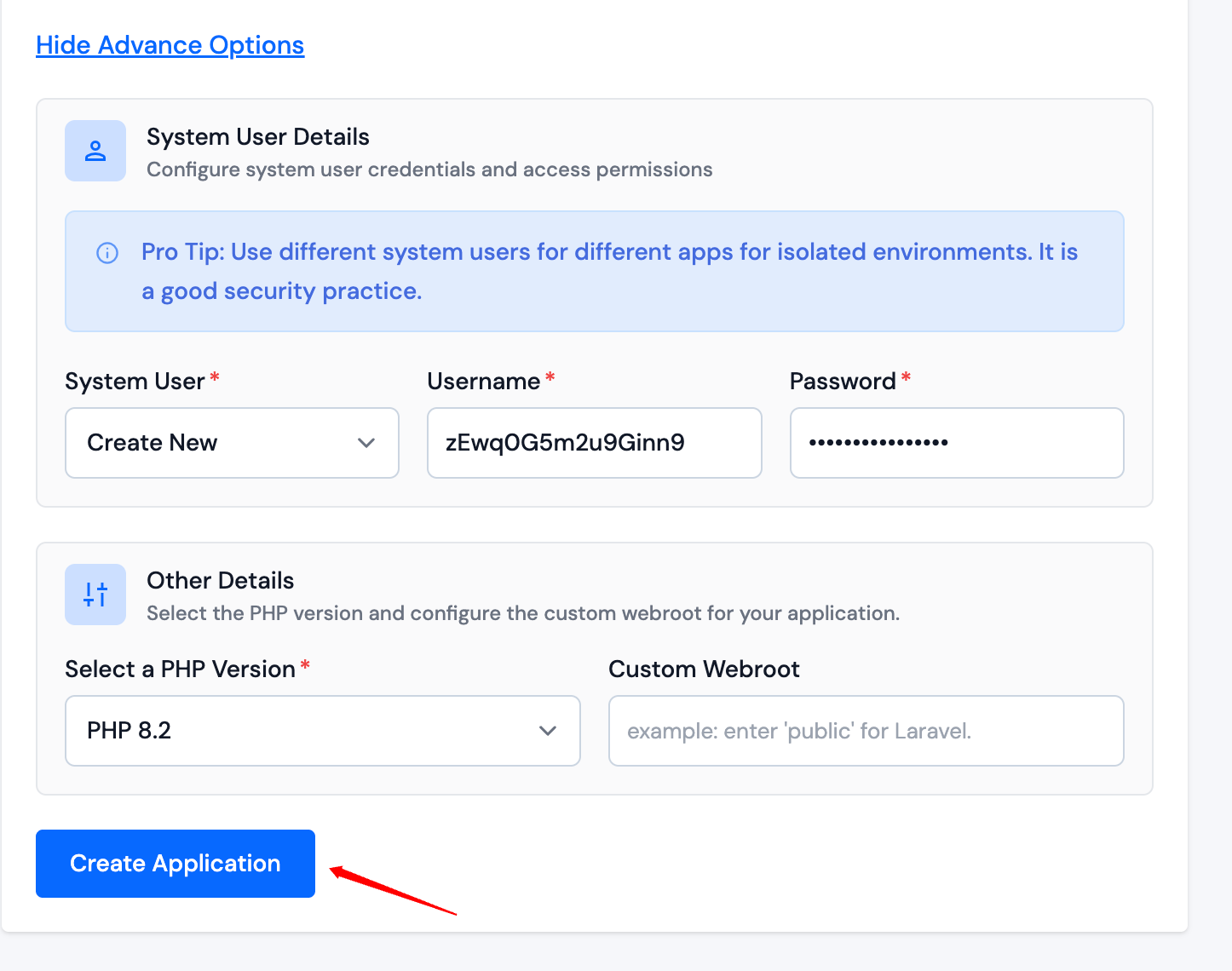Click the Custom Webroot input field
Viewport: 1232px width, 971px height.
click(x=866, y=731)
